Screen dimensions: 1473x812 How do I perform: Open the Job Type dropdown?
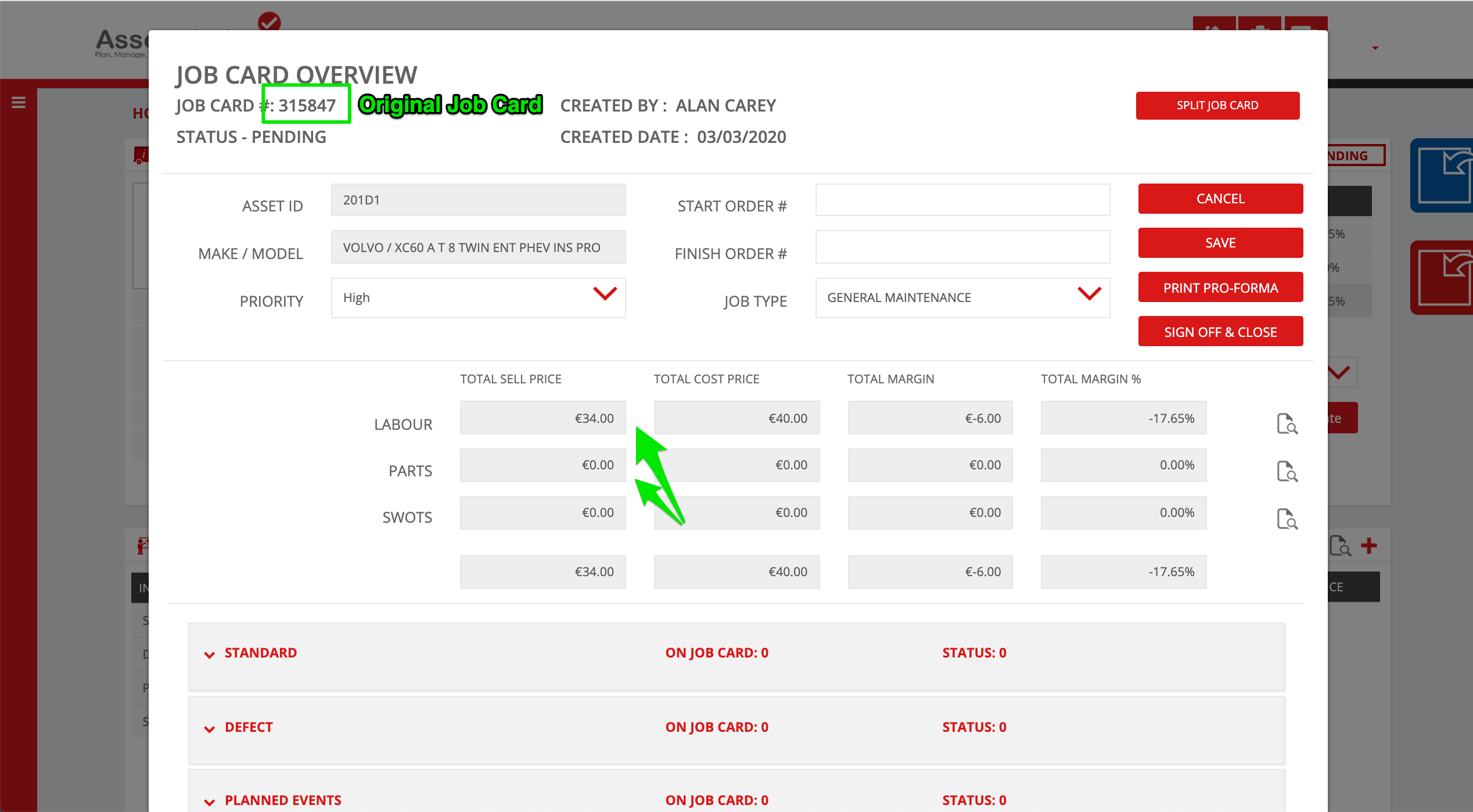point(962,297)
